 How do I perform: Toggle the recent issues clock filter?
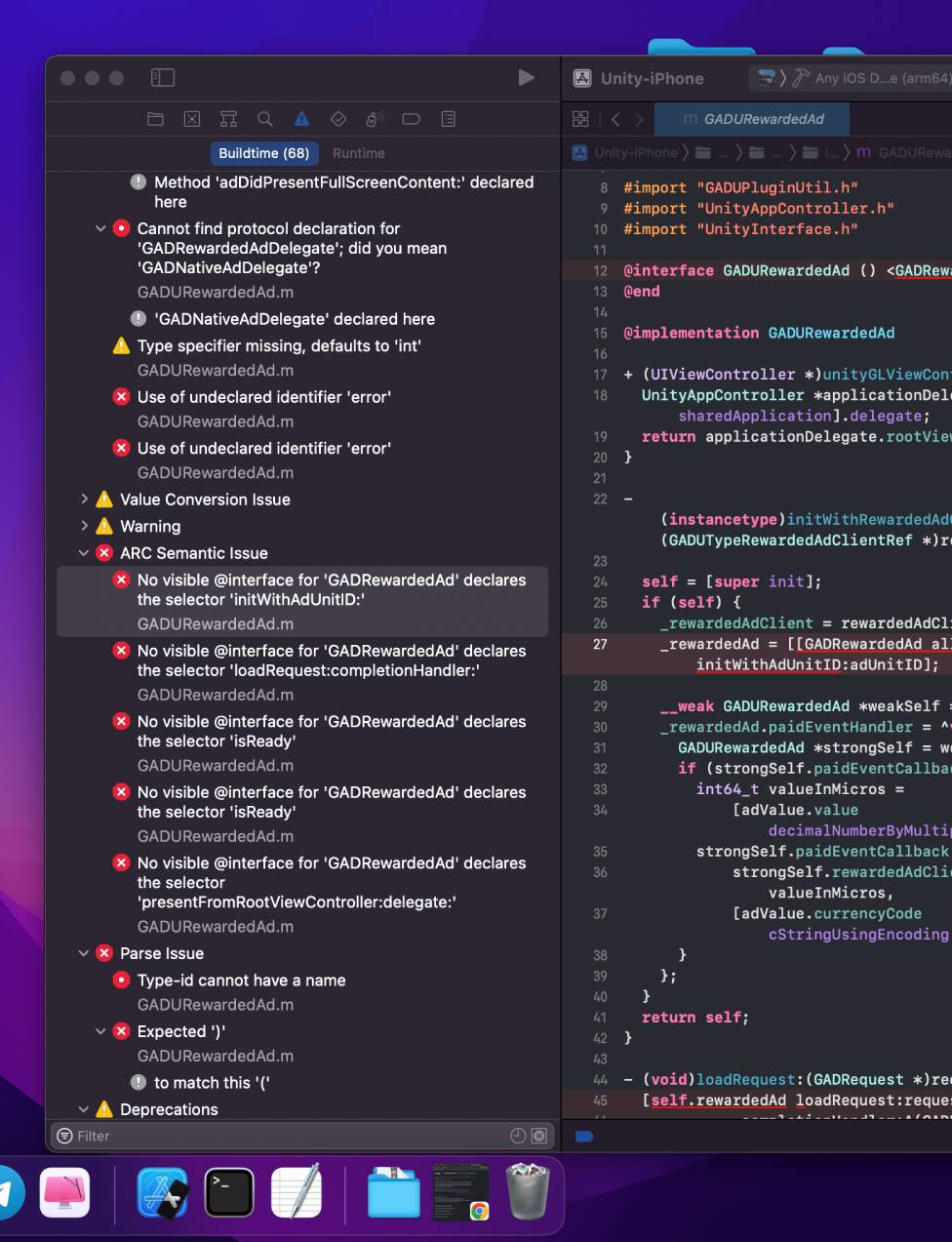518,1136
